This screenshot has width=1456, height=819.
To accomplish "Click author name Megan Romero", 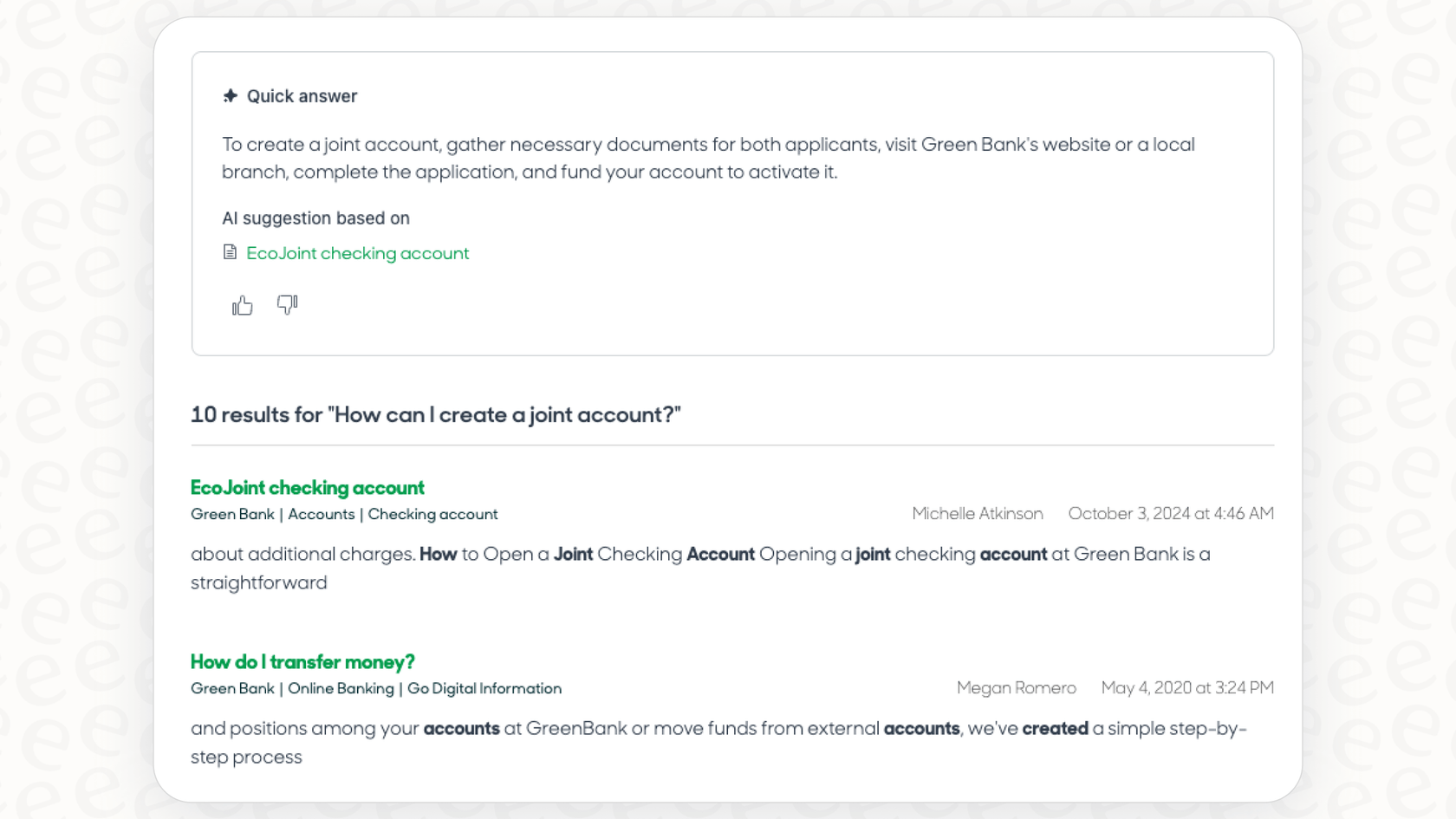I will pyautogui.click(x=1016, y=687).
